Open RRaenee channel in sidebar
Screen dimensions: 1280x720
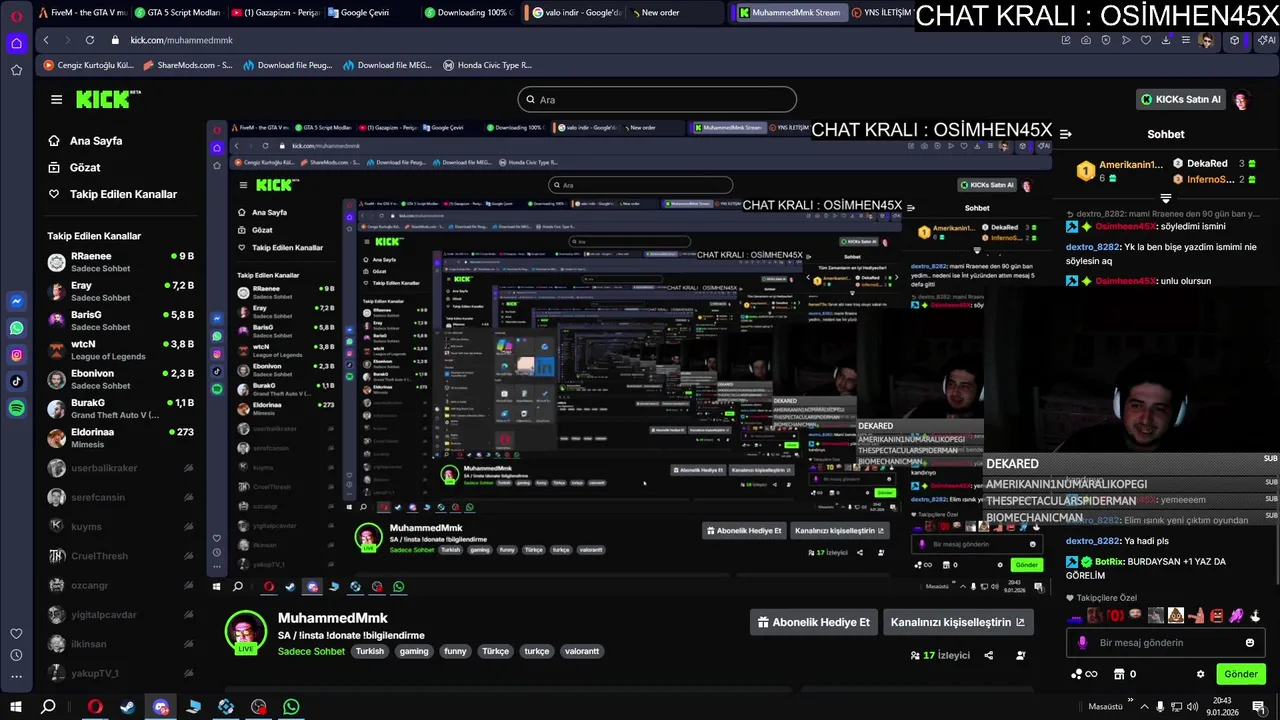coord(120,261)
